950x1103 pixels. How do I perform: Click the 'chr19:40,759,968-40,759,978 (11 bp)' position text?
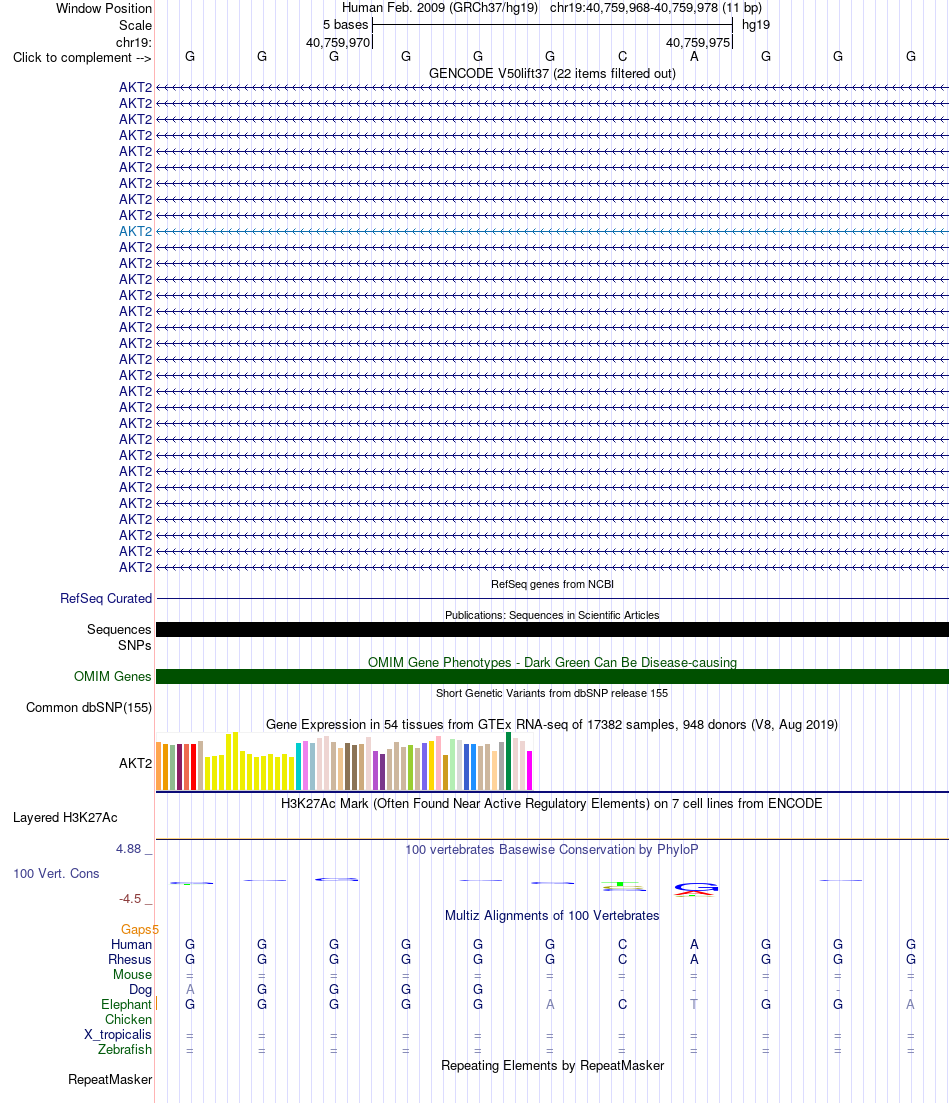[x=656, y=8]
